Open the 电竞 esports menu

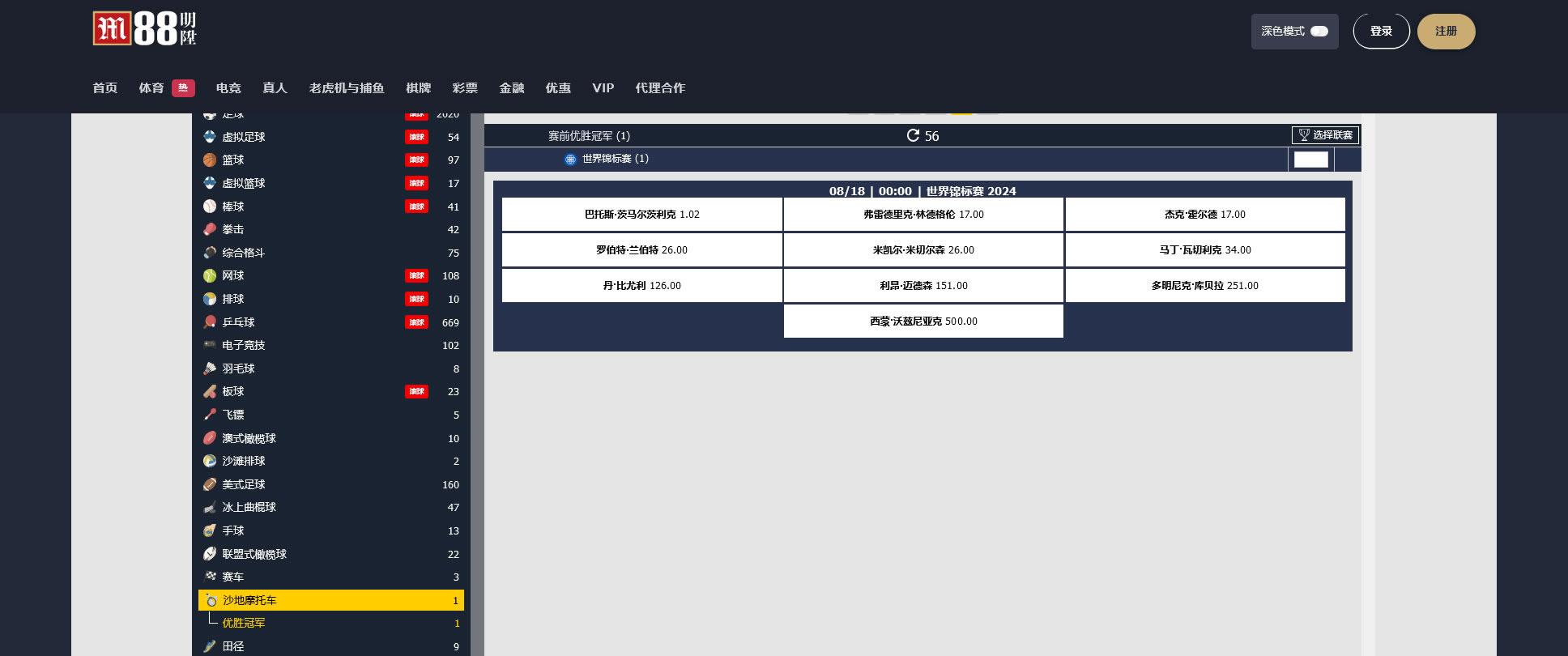(228, 88)
